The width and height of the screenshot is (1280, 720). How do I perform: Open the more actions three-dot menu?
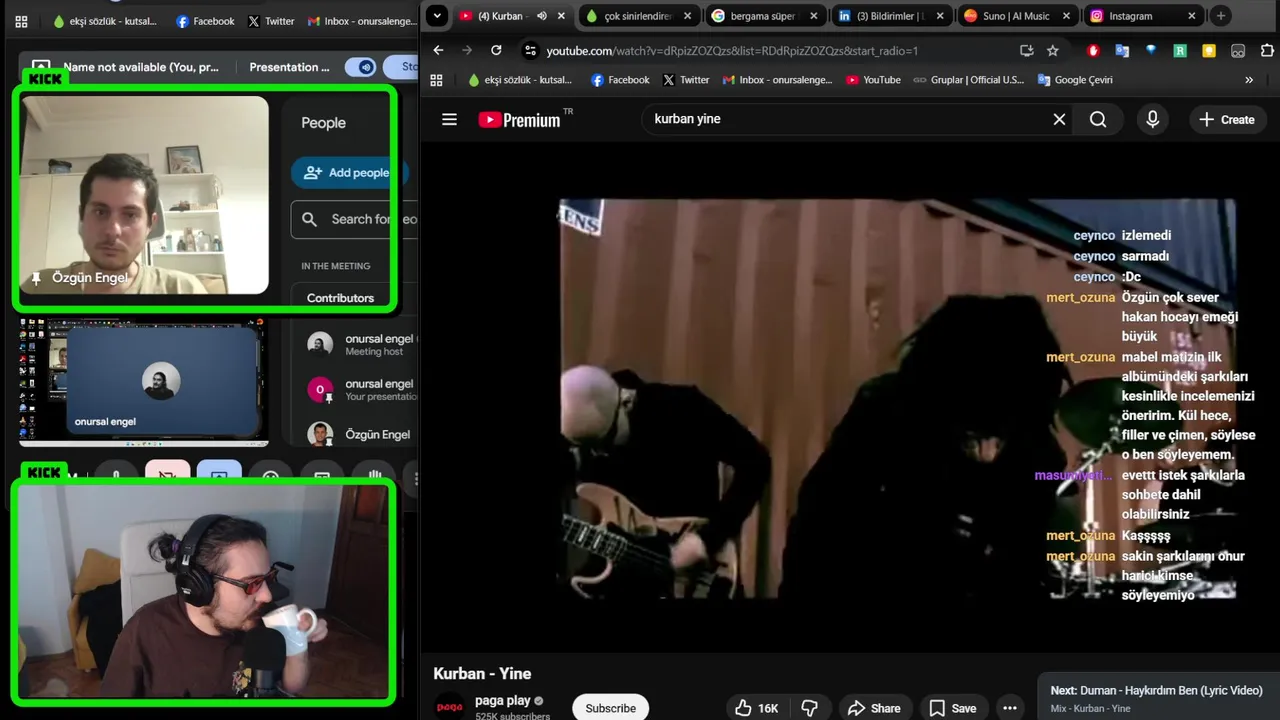tap(1010, 708)
